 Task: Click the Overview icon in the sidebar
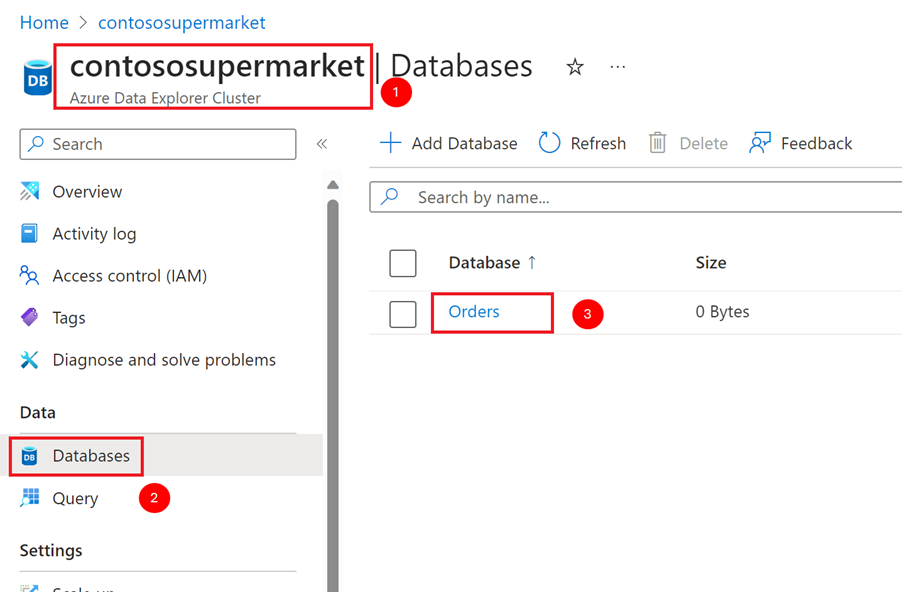pyautogui.click(x=29, y=191)
